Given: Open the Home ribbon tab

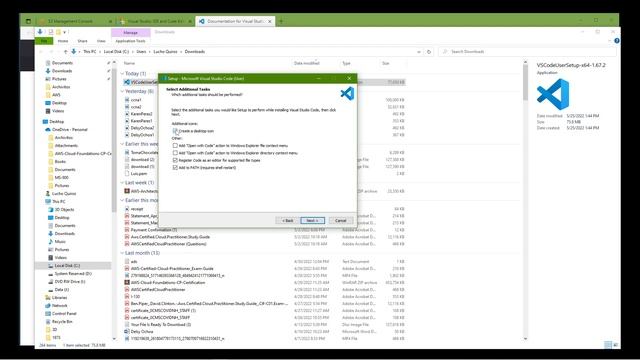Looking at the screenshot, I should (63, 41).
